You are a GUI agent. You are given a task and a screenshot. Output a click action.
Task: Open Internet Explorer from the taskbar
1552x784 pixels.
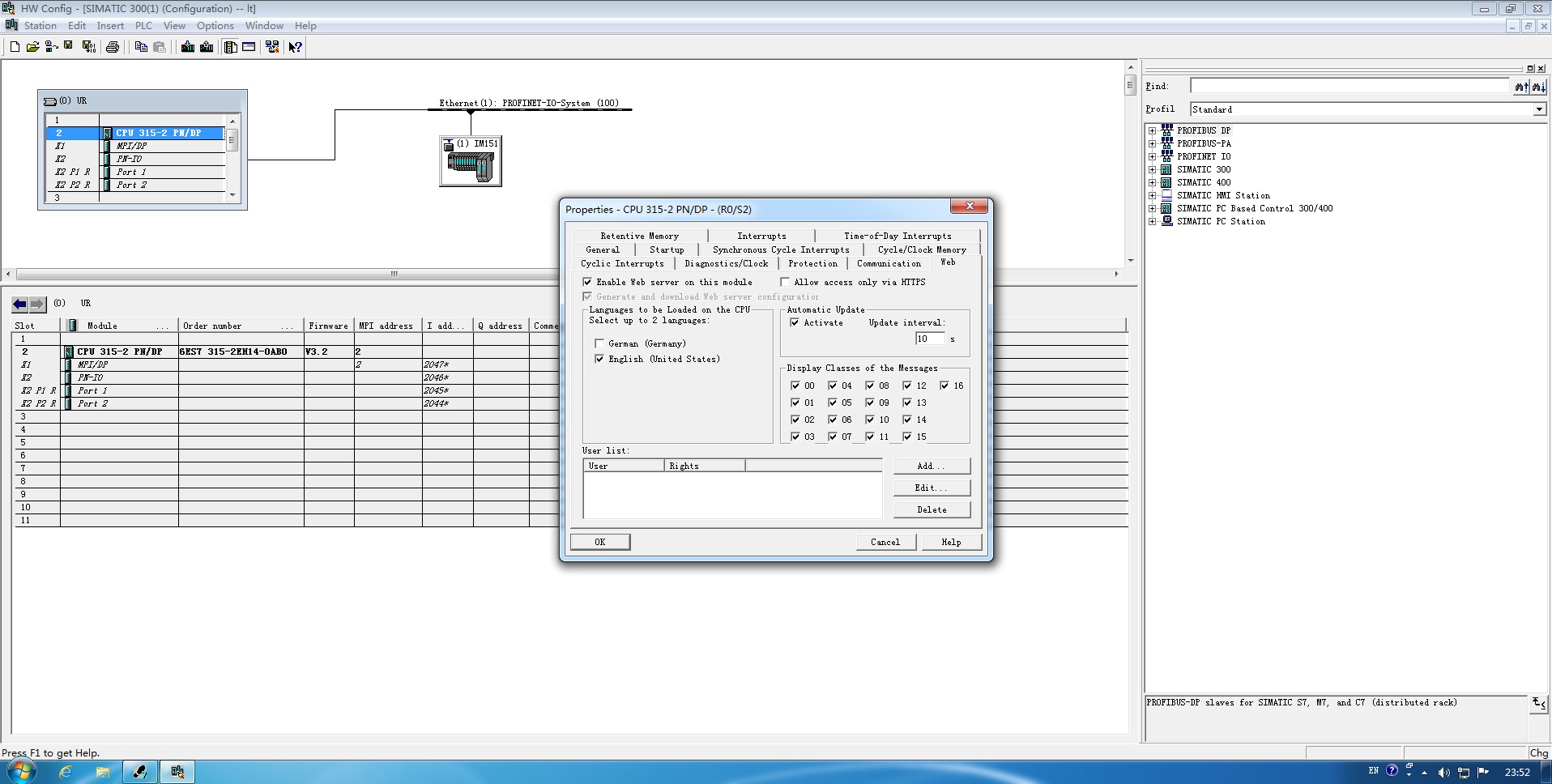click(66, 772)
